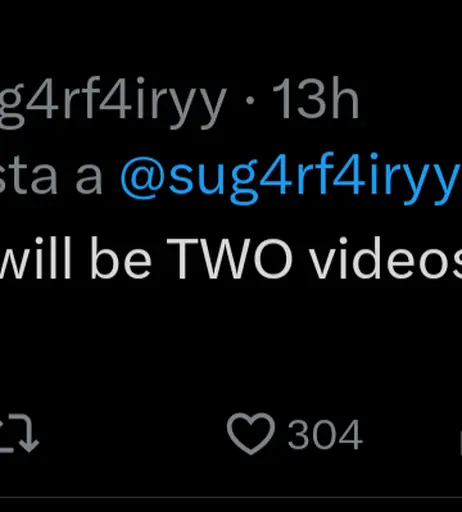Click the word 'videos' in tweet text

tap(386, 258)
